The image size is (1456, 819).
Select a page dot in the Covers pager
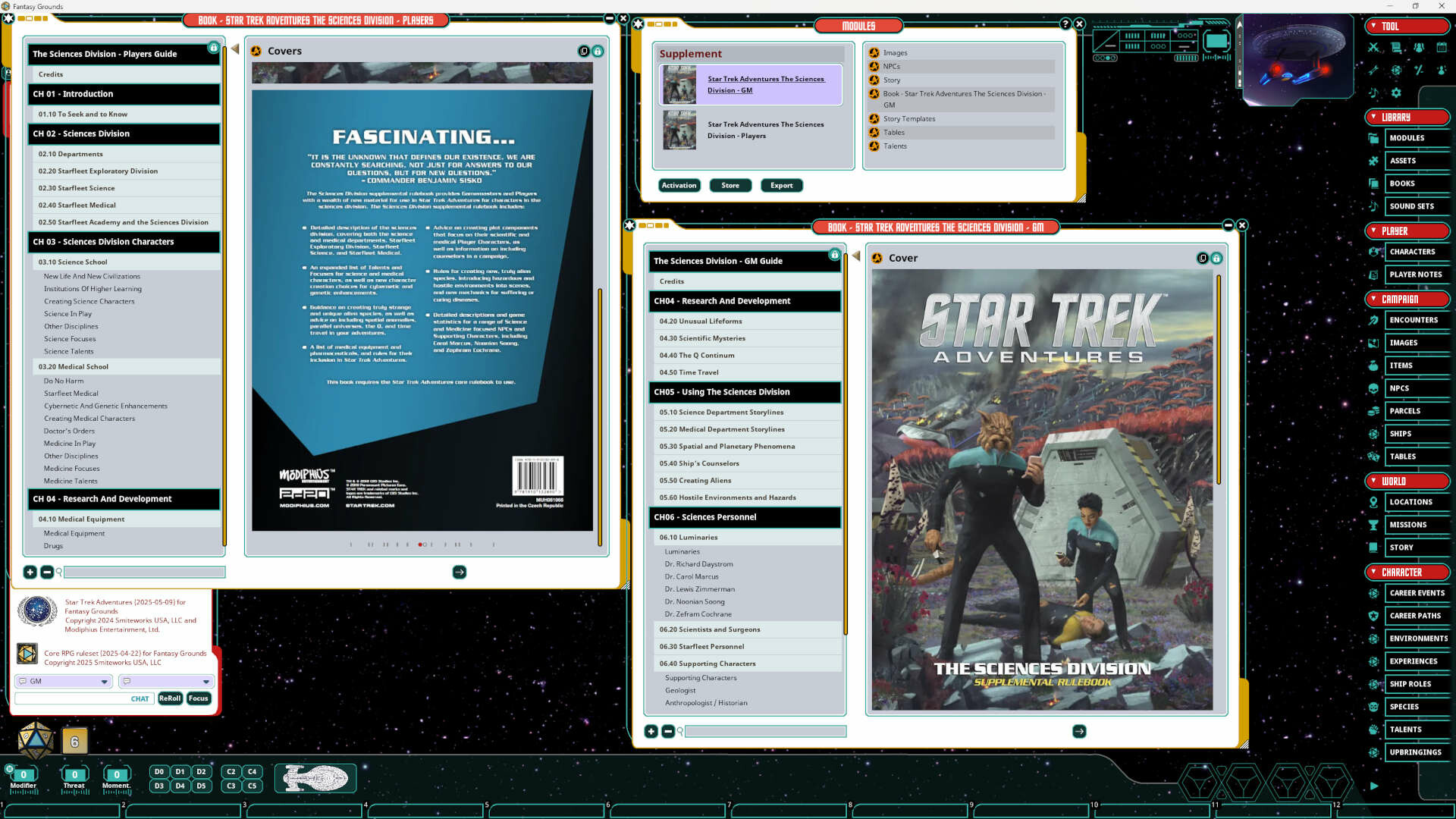(x=420, y=544)
